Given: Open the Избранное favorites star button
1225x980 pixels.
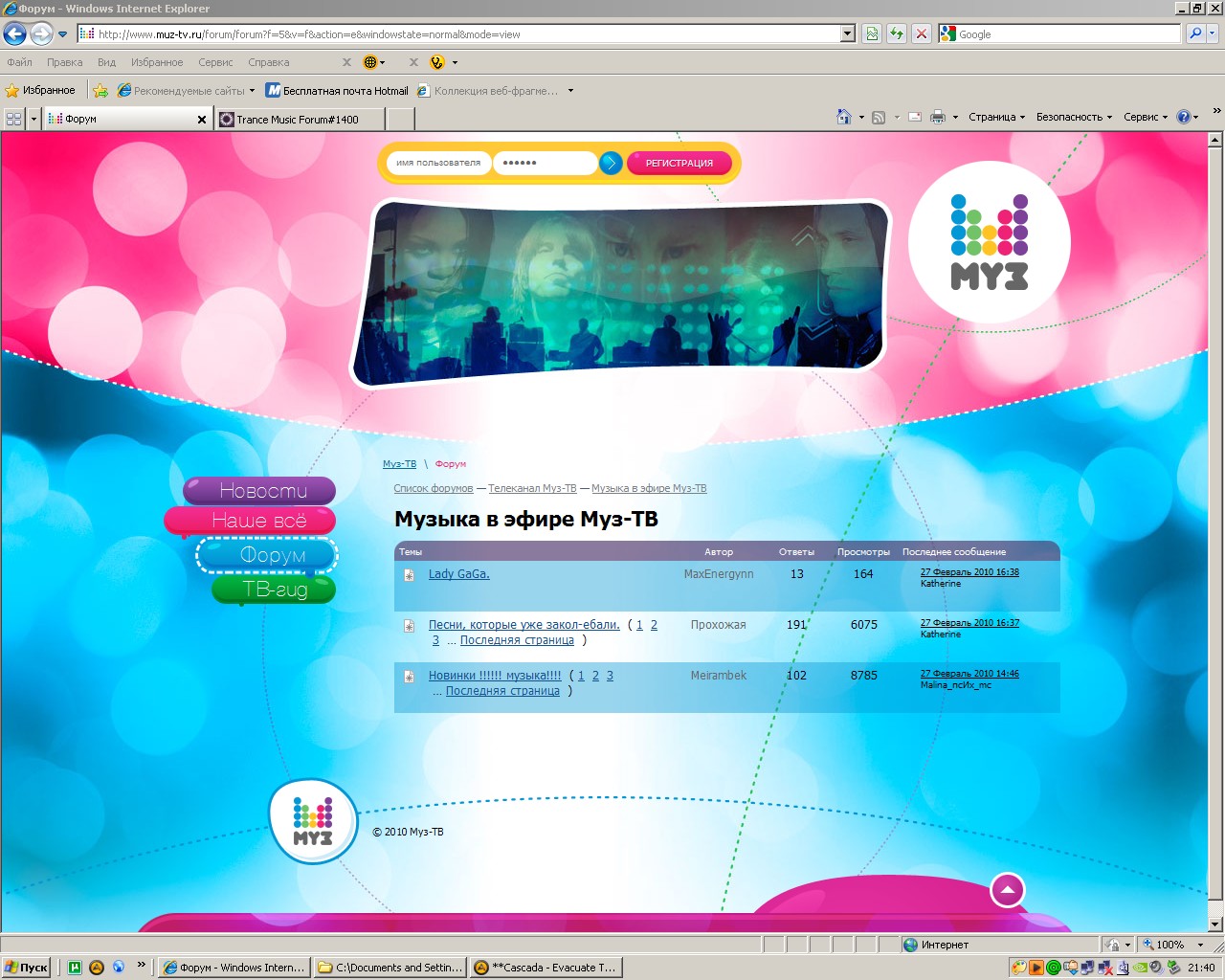Looking at the screenshot, I should (40, 91).
